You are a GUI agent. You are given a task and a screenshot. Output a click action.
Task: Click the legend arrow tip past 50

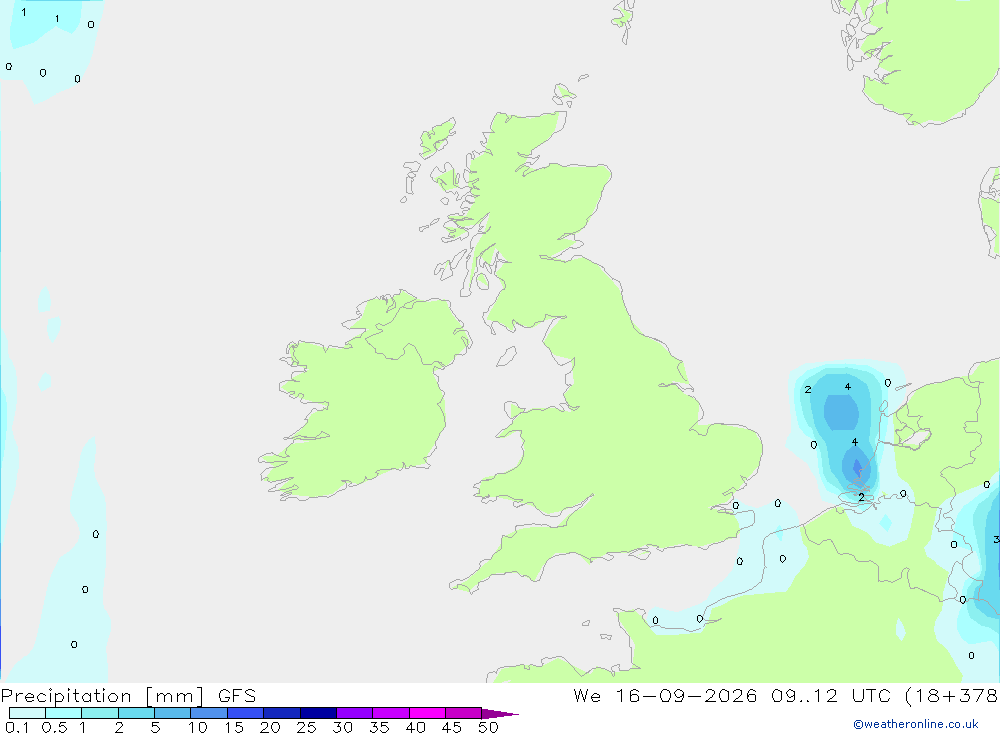pos(501,714)
